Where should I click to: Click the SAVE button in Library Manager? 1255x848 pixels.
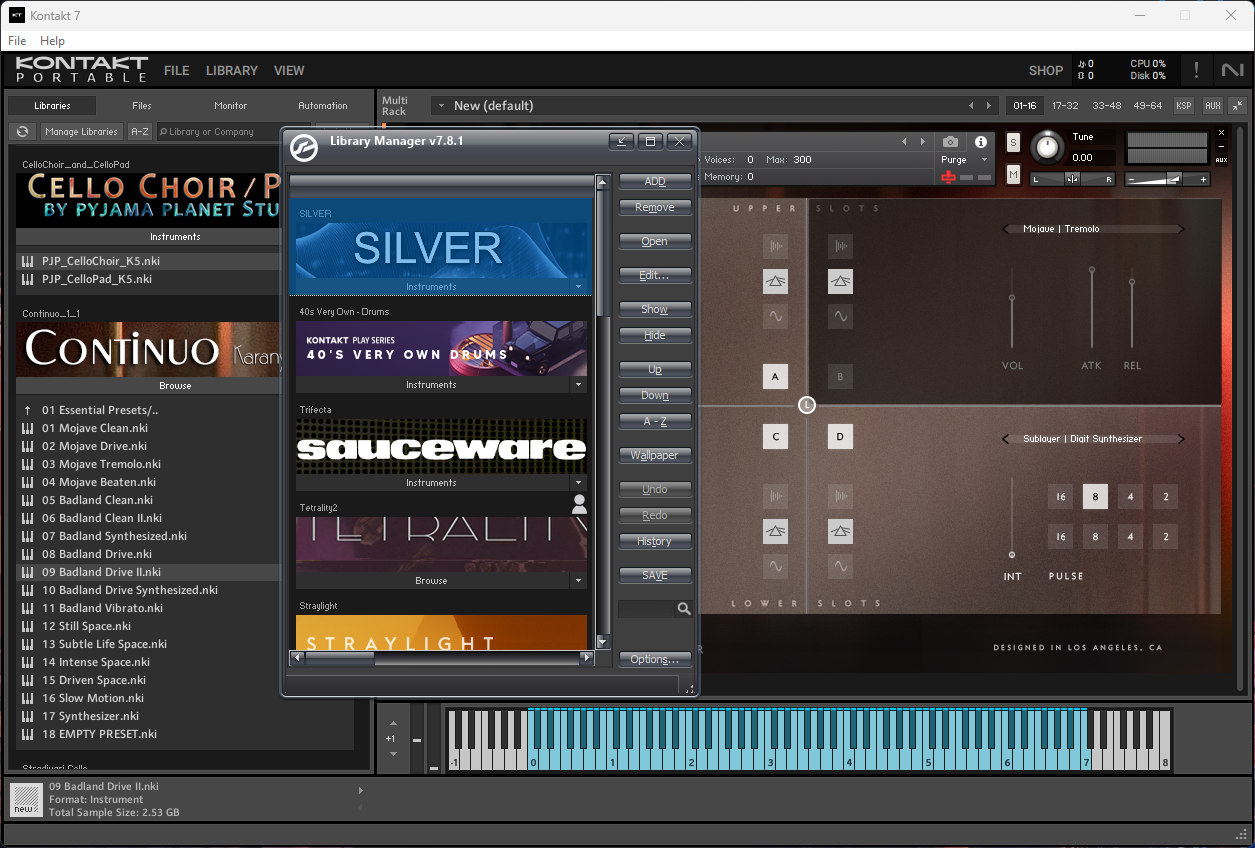click(655, 575)
